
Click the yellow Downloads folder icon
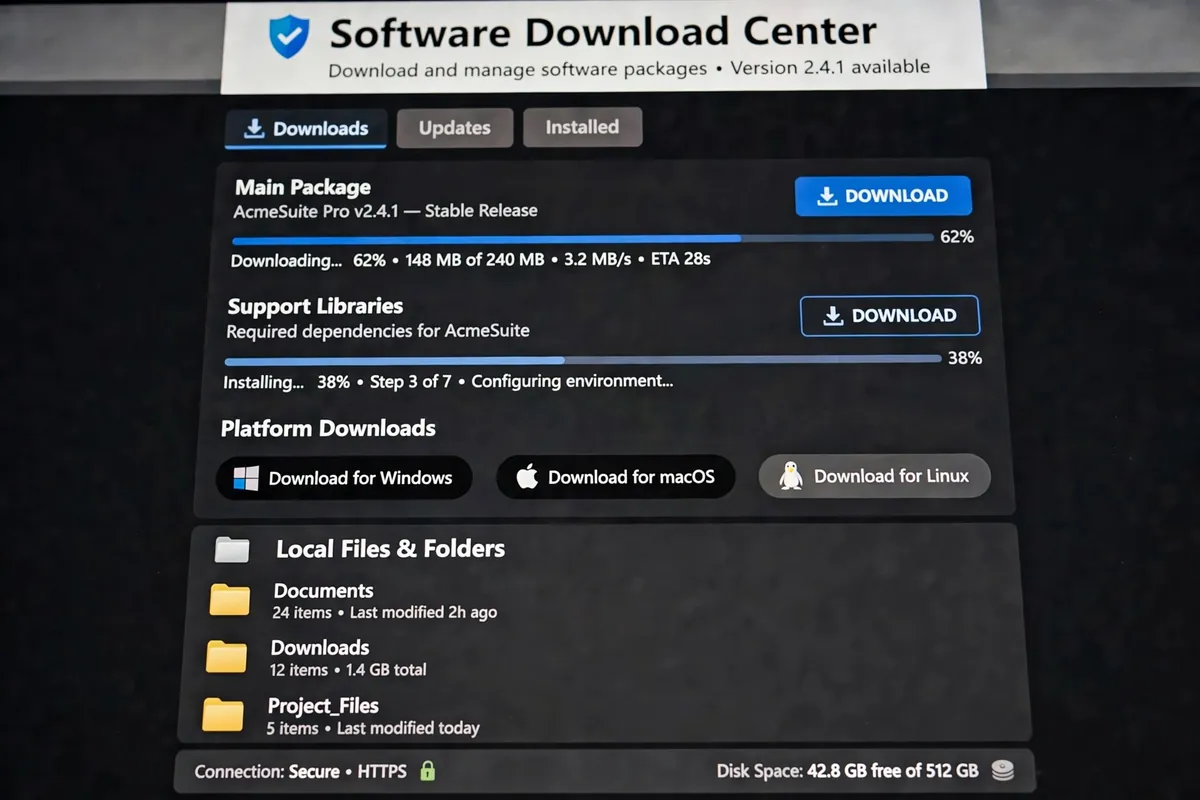pyautogui.click(x=227, y=657)
